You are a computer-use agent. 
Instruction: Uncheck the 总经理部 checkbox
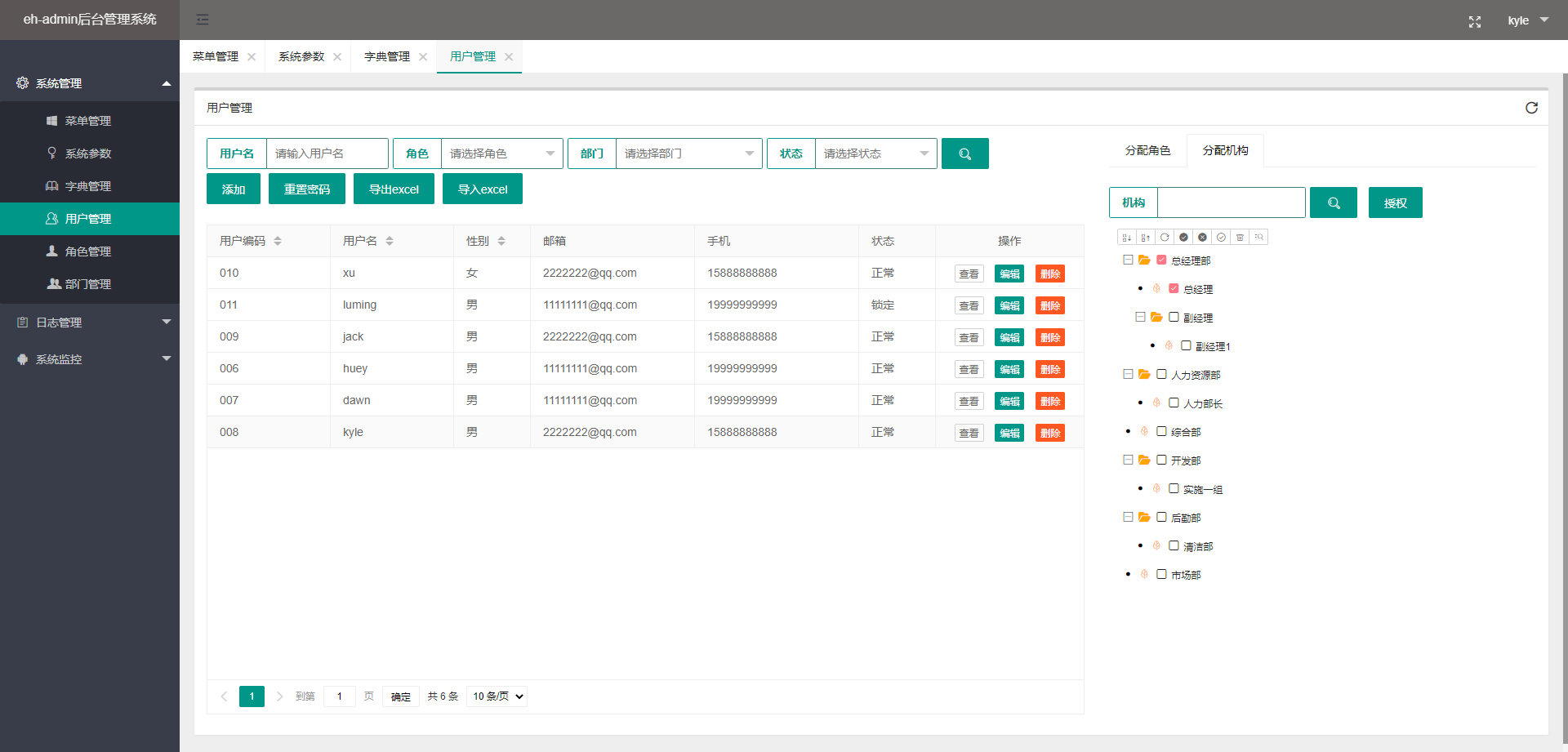click(x=1161, y=260)
